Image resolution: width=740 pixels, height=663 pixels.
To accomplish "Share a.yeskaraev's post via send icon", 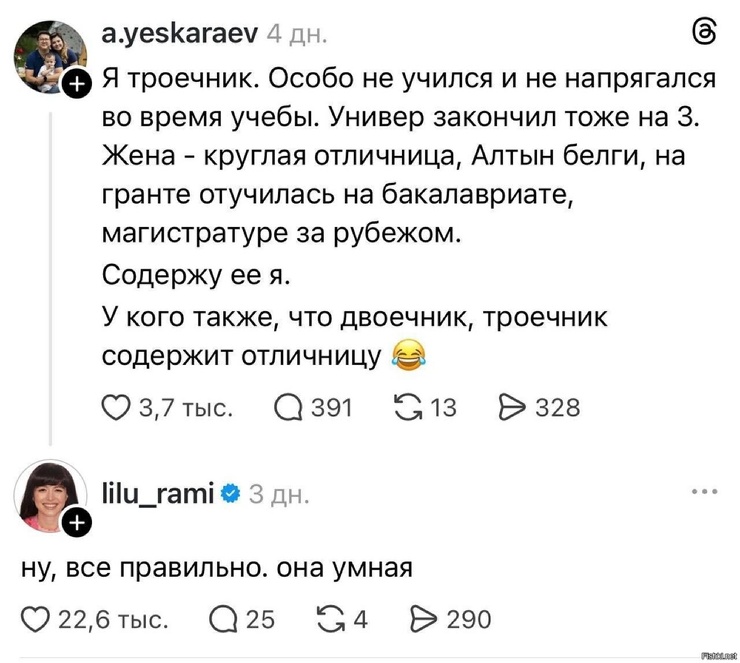I will 511,407.
